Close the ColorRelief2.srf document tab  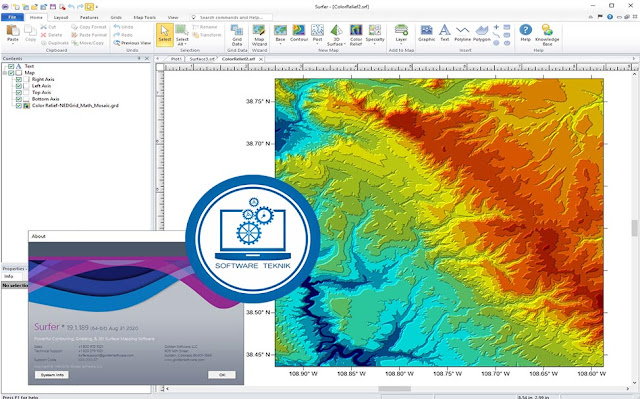[261, 59]
